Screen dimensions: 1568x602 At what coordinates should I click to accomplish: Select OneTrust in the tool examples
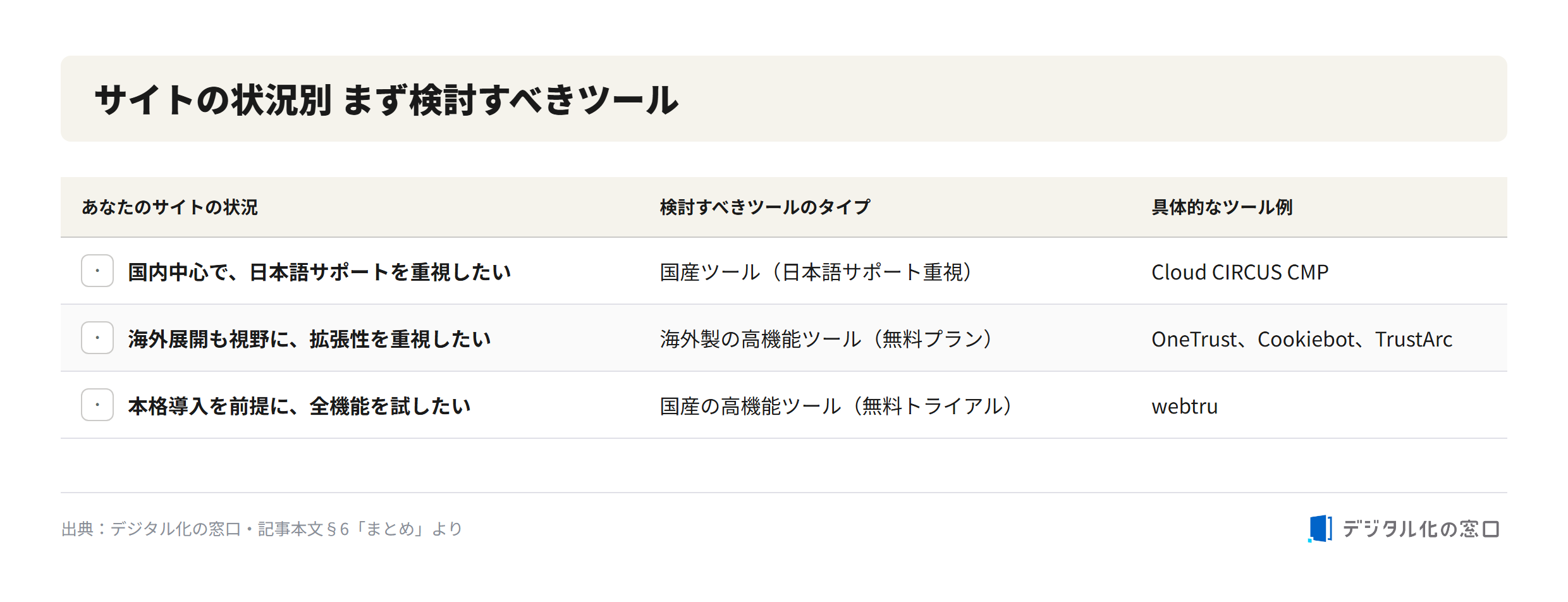coord(1194,339)
